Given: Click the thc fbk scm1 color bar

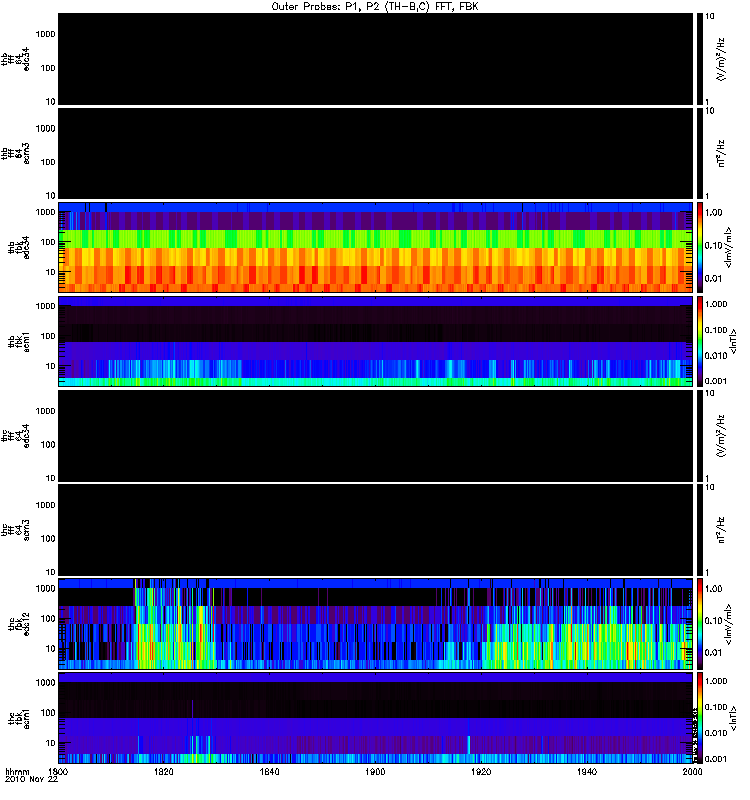Looking at the screenshot, I should coord(700,718).
